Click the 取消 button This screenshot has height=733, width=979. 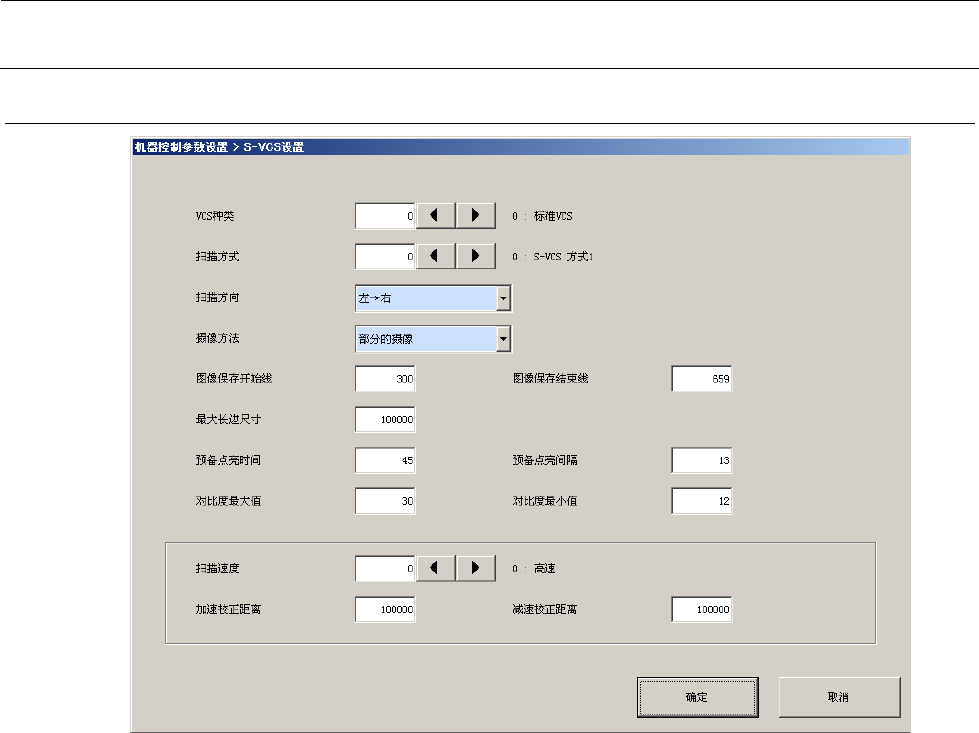(x=839, y=697)
